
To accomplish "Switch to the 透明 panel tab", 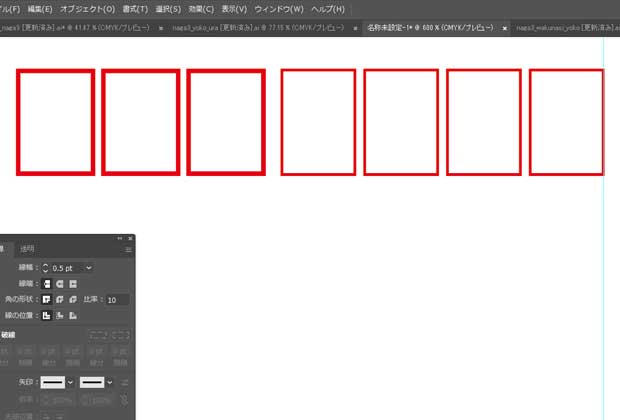I will 27,249.
